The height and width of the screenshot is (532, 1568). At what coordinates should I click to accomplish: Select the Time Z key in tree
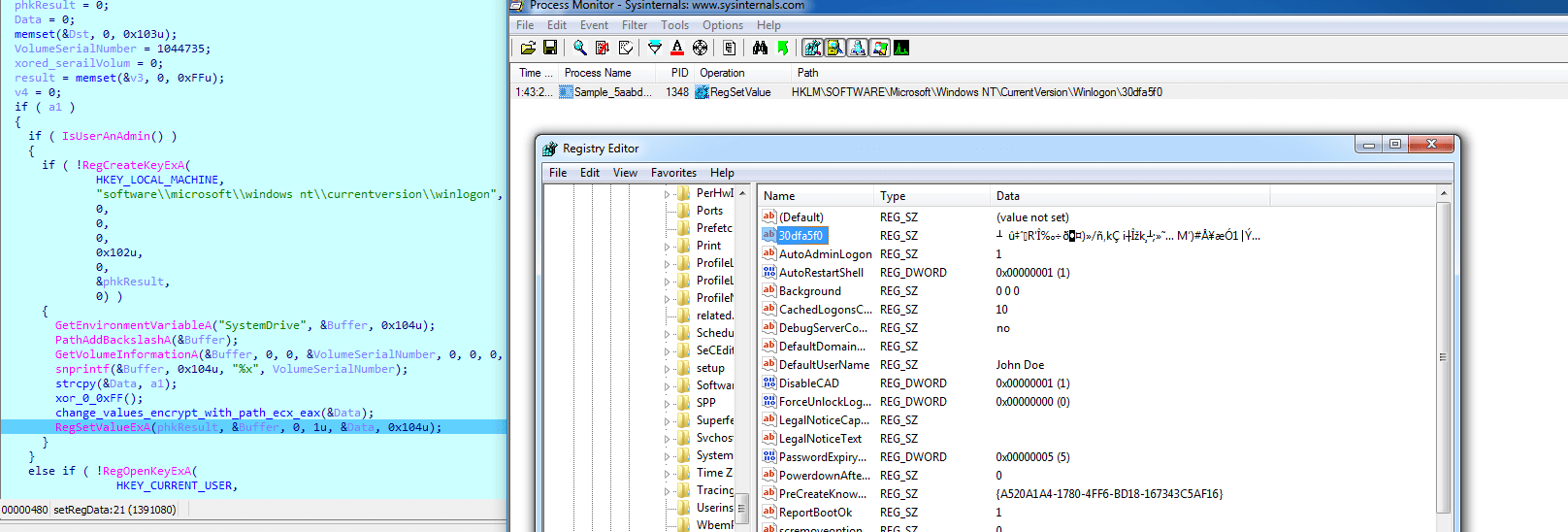(x=714, y=473)
